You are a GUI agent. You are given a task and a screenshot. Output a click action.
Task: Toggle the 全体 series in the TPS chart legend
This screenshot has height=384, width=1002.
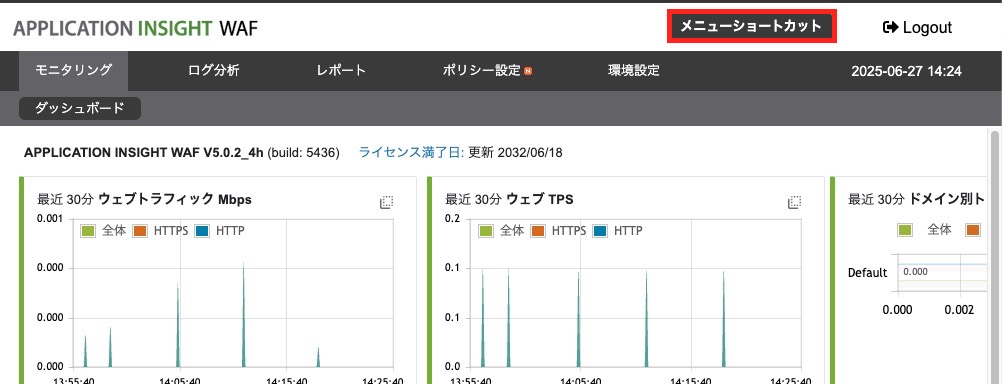click(x=500, y=231)
